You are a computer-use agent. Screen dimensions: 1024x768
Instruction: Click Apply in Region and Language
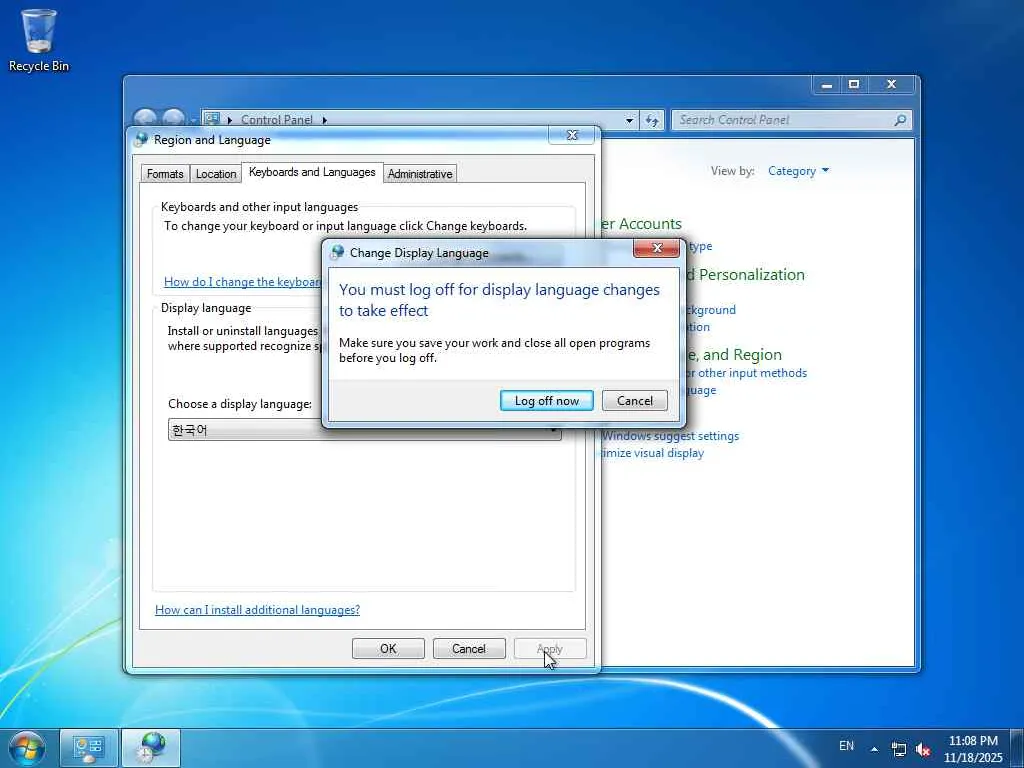click(550, 648)
